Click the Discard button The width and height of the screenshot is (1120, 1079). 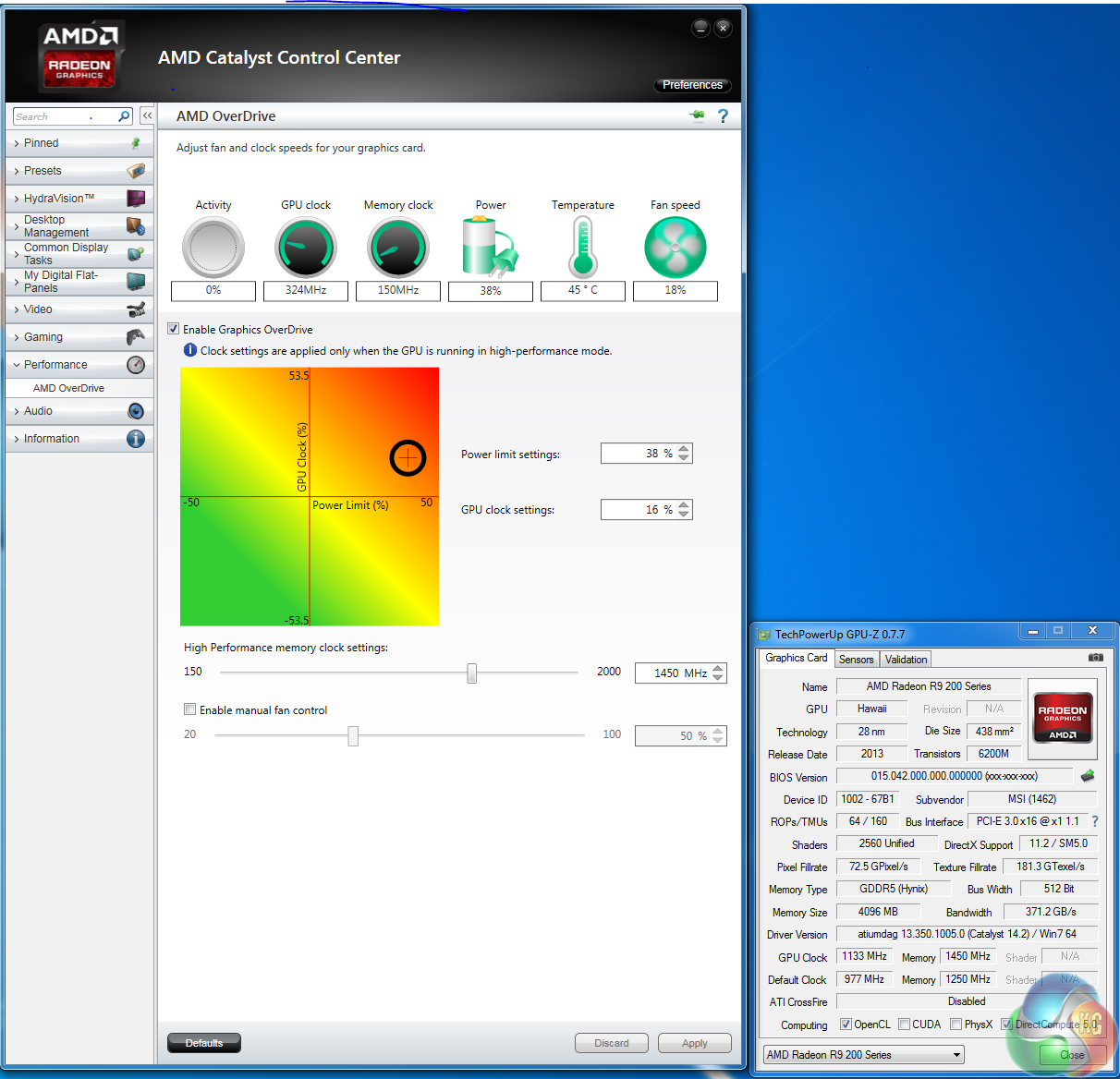pos(612,1043)
